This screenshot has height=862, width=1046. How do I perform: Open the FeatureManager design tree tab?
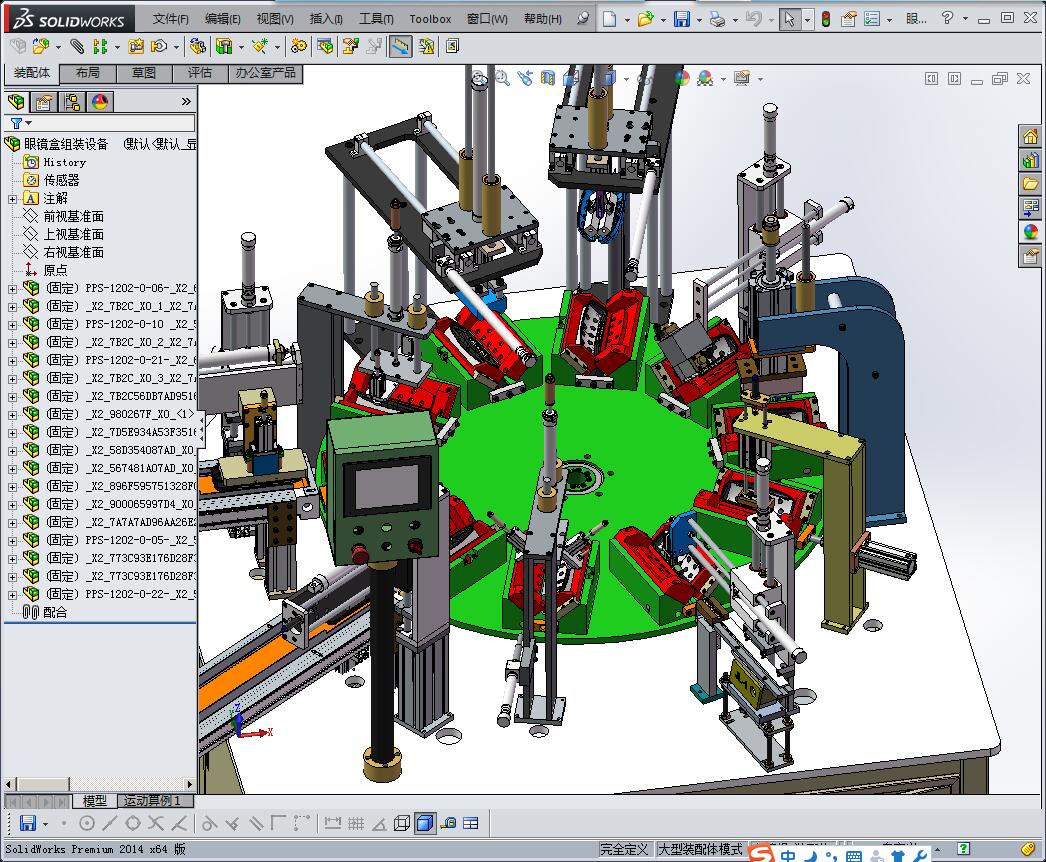[16, 102]
